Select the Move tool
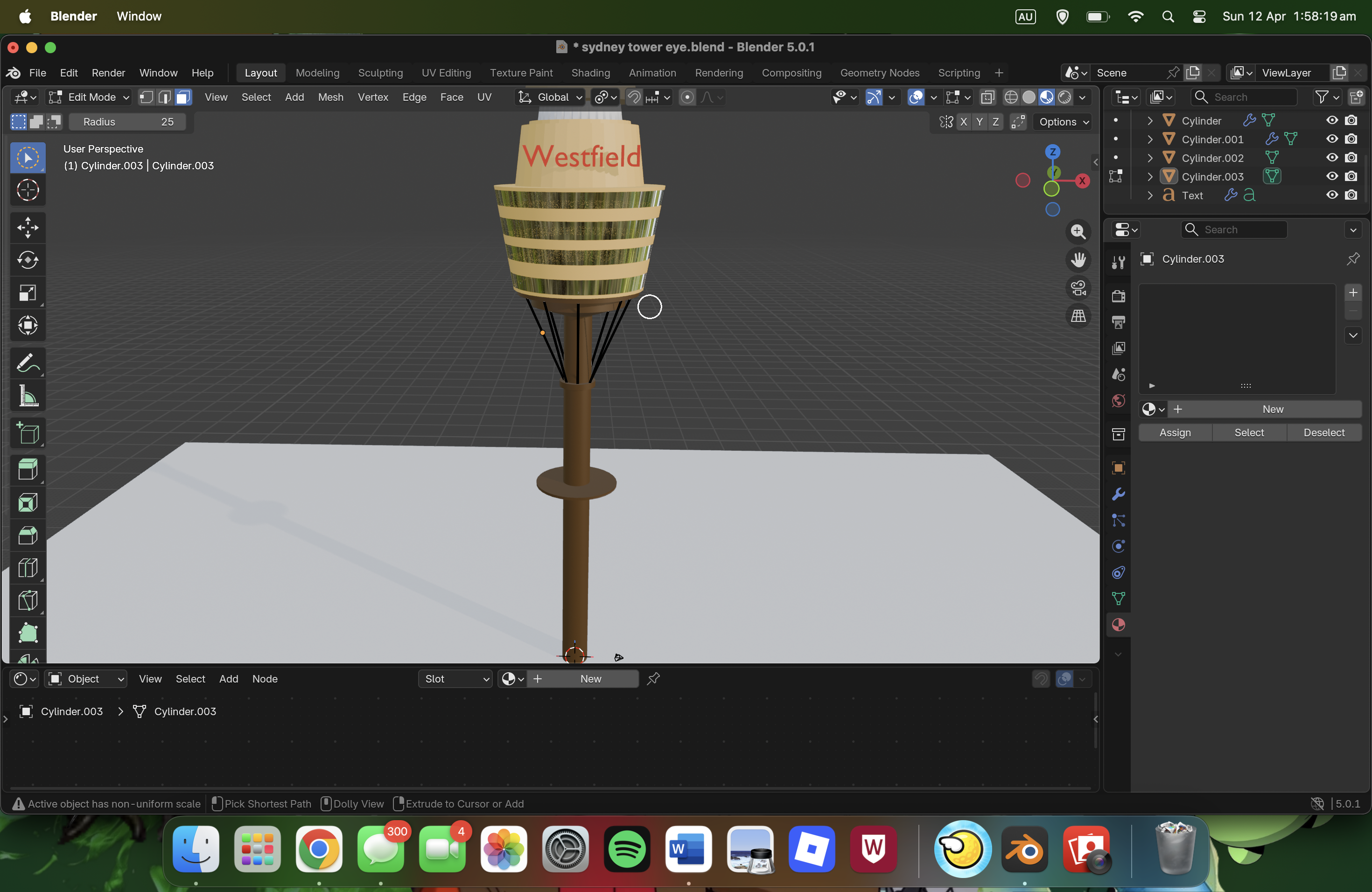The image size is (1372, 892). pyautogui.click(x=28, y=228)
